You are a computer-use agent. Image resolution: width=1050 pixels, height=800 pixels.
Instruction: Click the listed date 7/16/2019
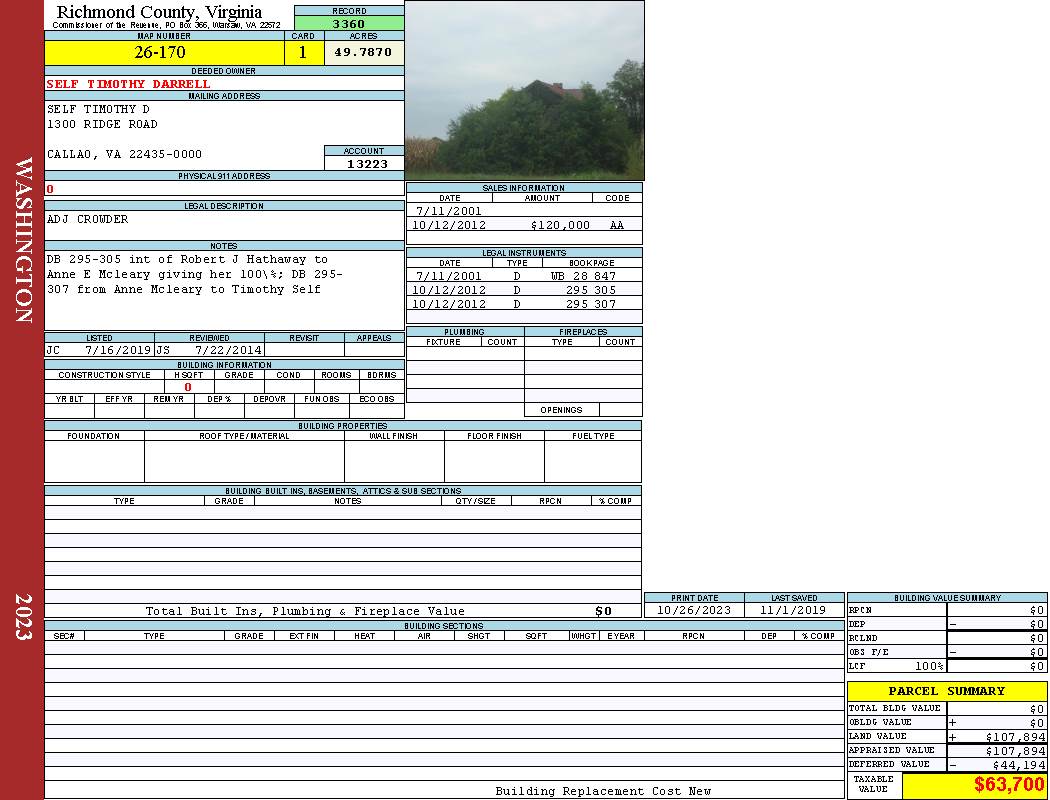point(117,351)
